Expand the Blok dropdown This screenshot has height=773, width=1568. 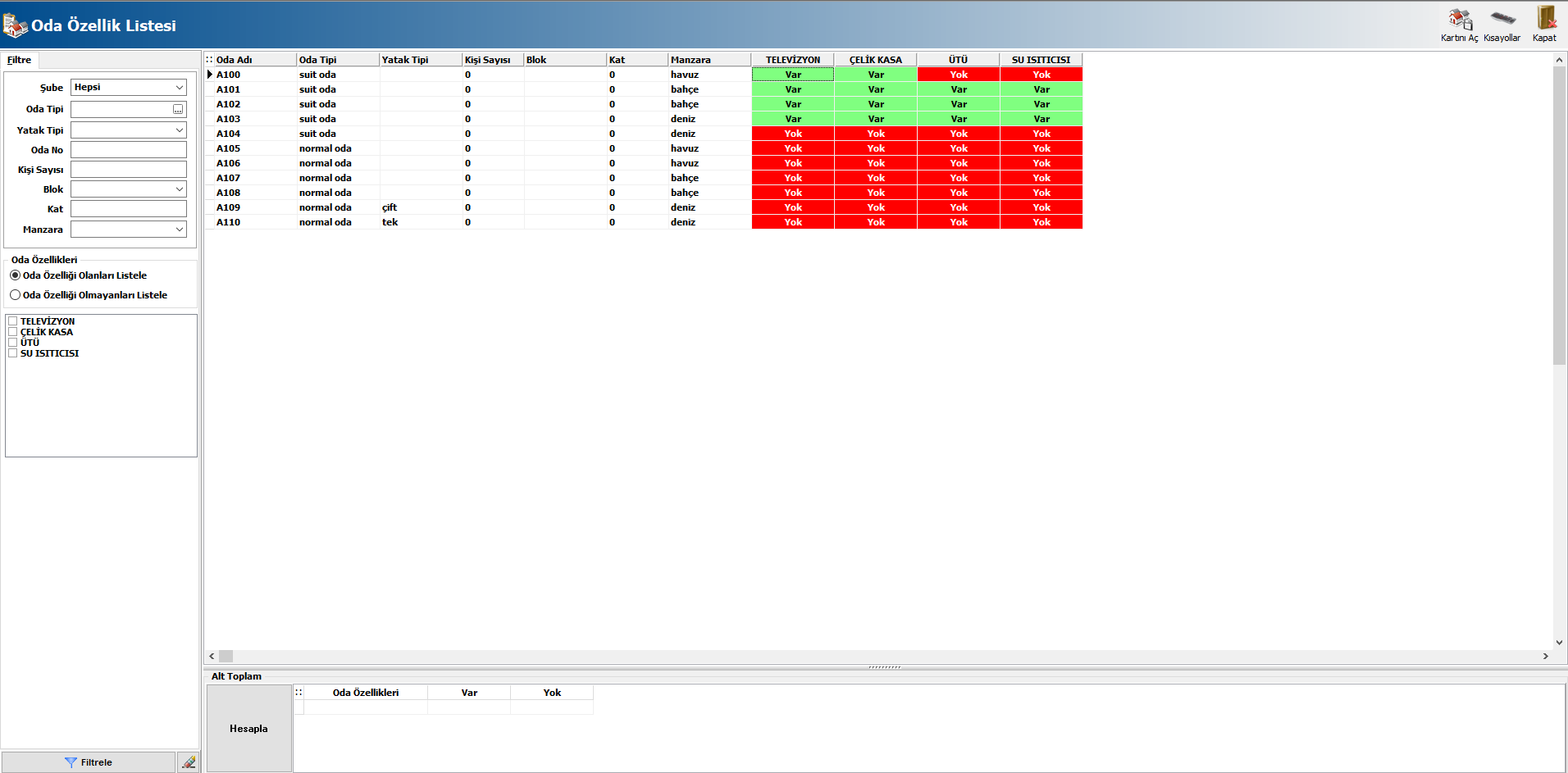click(179, 189)
